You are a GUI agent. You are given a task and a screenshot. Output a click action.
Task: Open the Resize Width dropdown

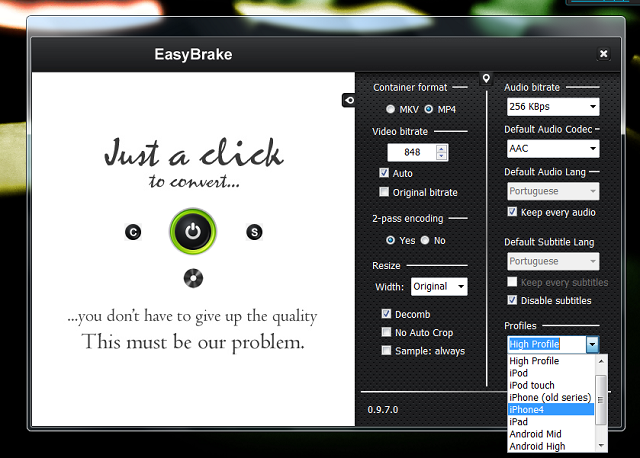[x=439, y=287]
